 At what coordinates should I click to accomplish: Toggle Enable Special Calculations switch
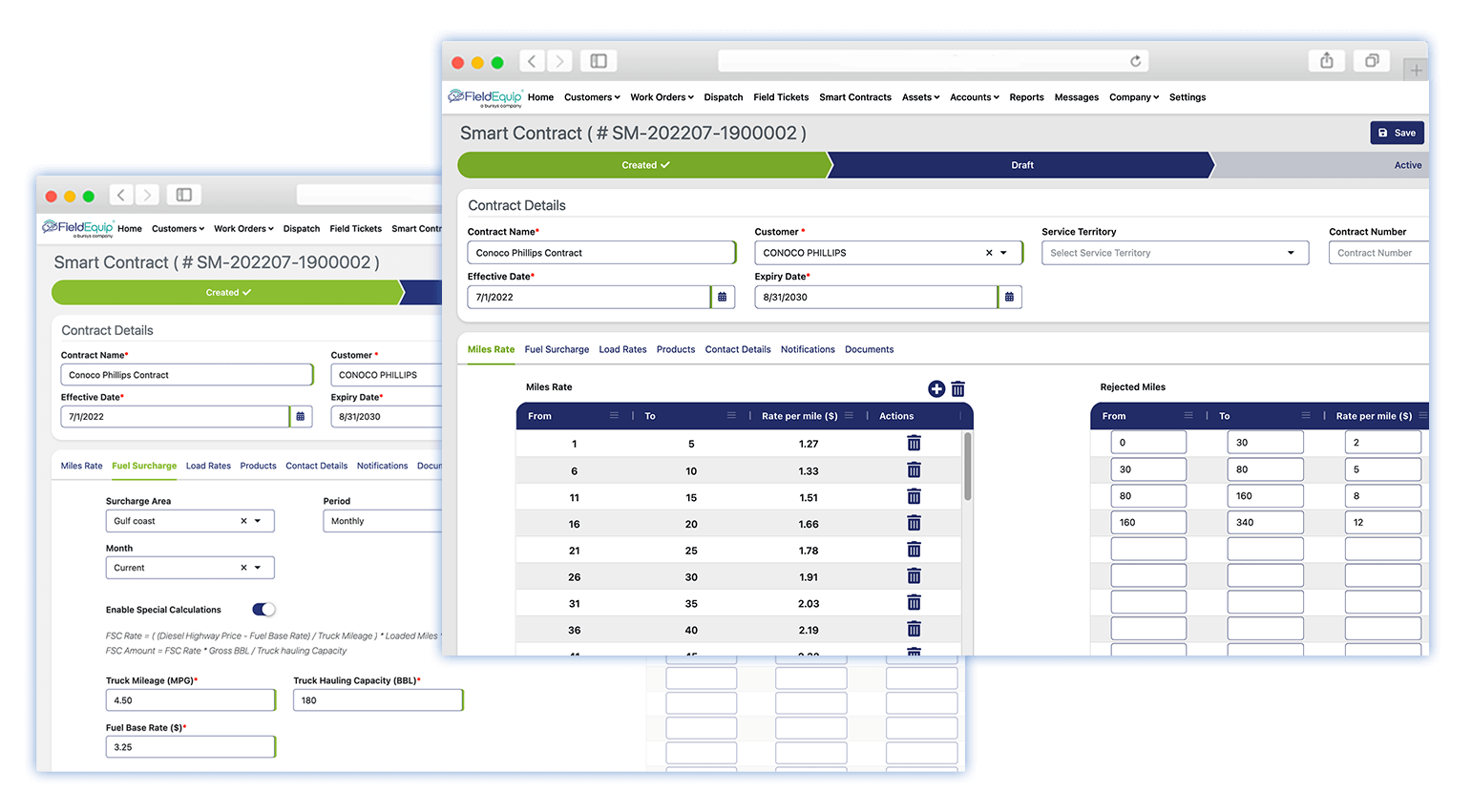tap(263, 610)
